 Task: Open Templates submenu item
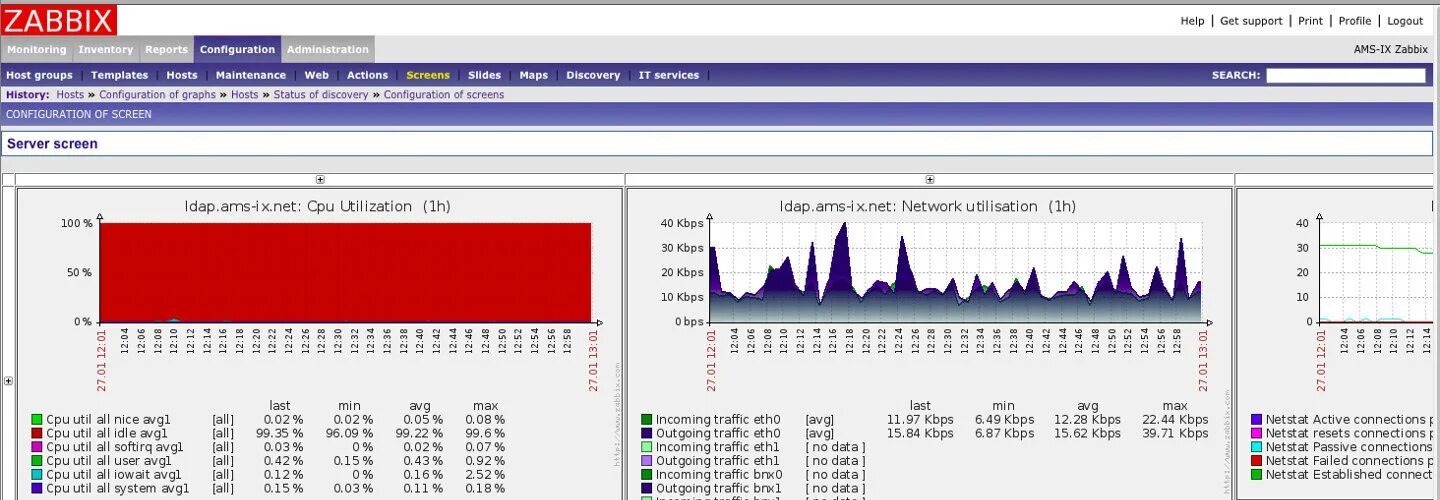119,75
